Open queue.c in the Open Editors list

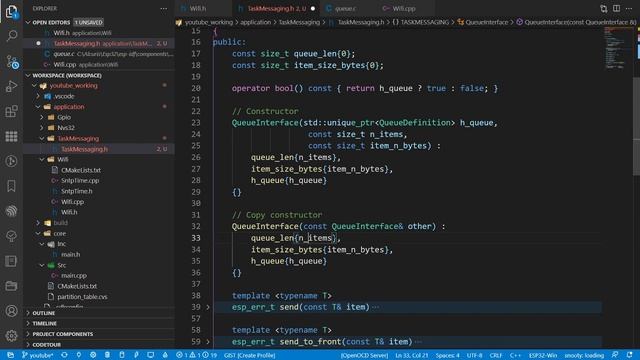pos(99,54)
